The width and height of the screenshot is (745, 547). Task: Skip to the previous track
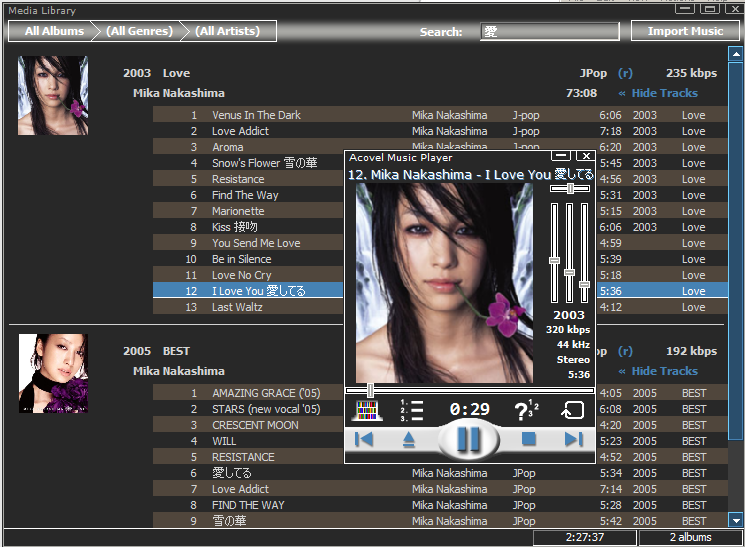point(363,439)
